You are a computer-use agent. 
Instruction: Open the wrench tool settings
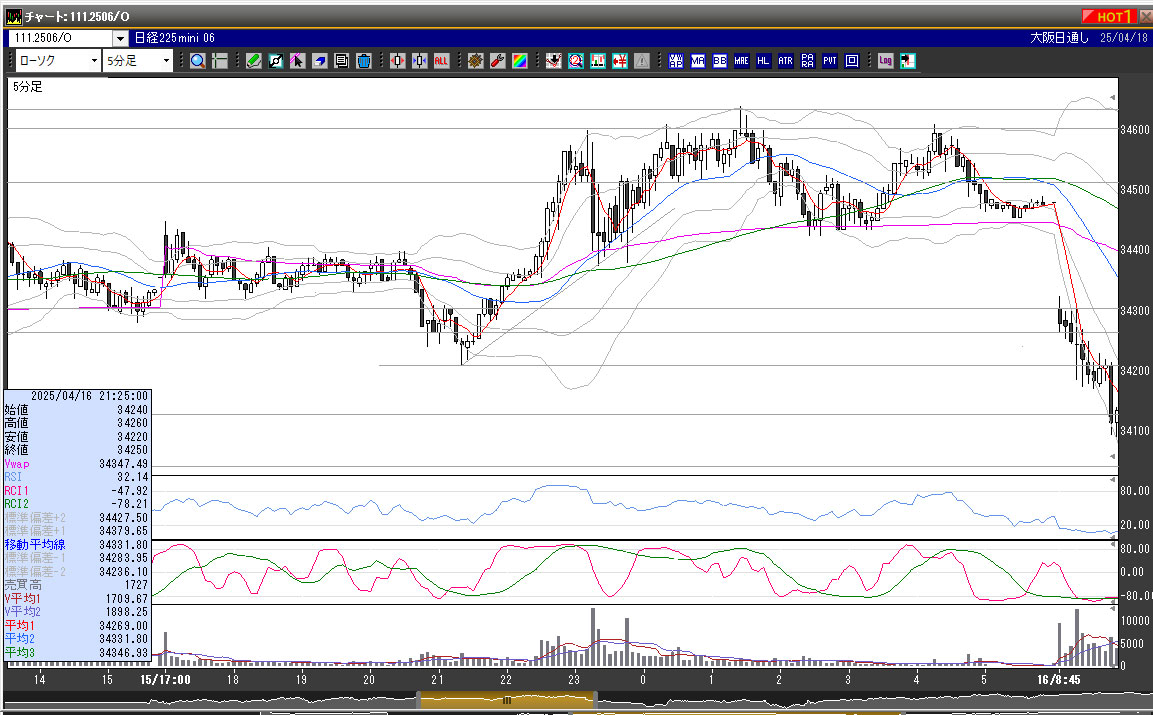(x=498, y=61)
